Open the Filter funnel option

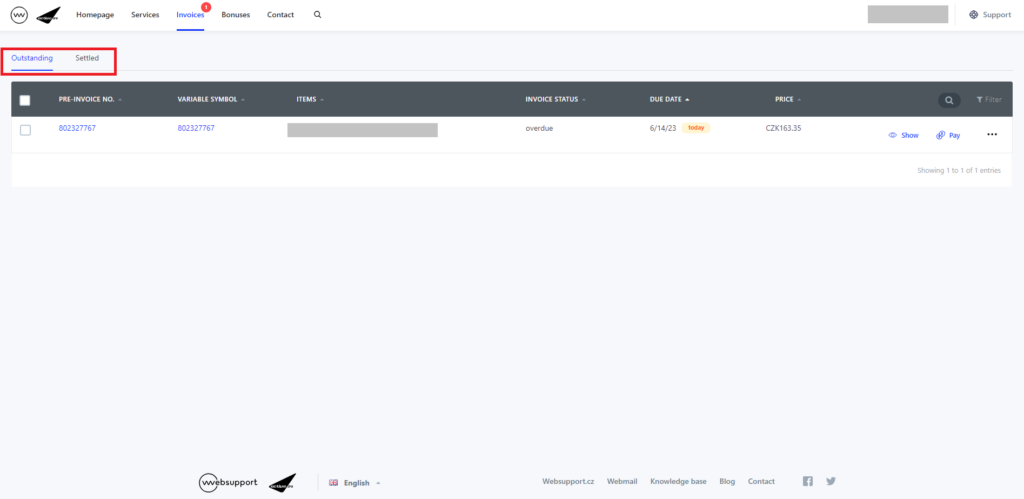[988, 100]
